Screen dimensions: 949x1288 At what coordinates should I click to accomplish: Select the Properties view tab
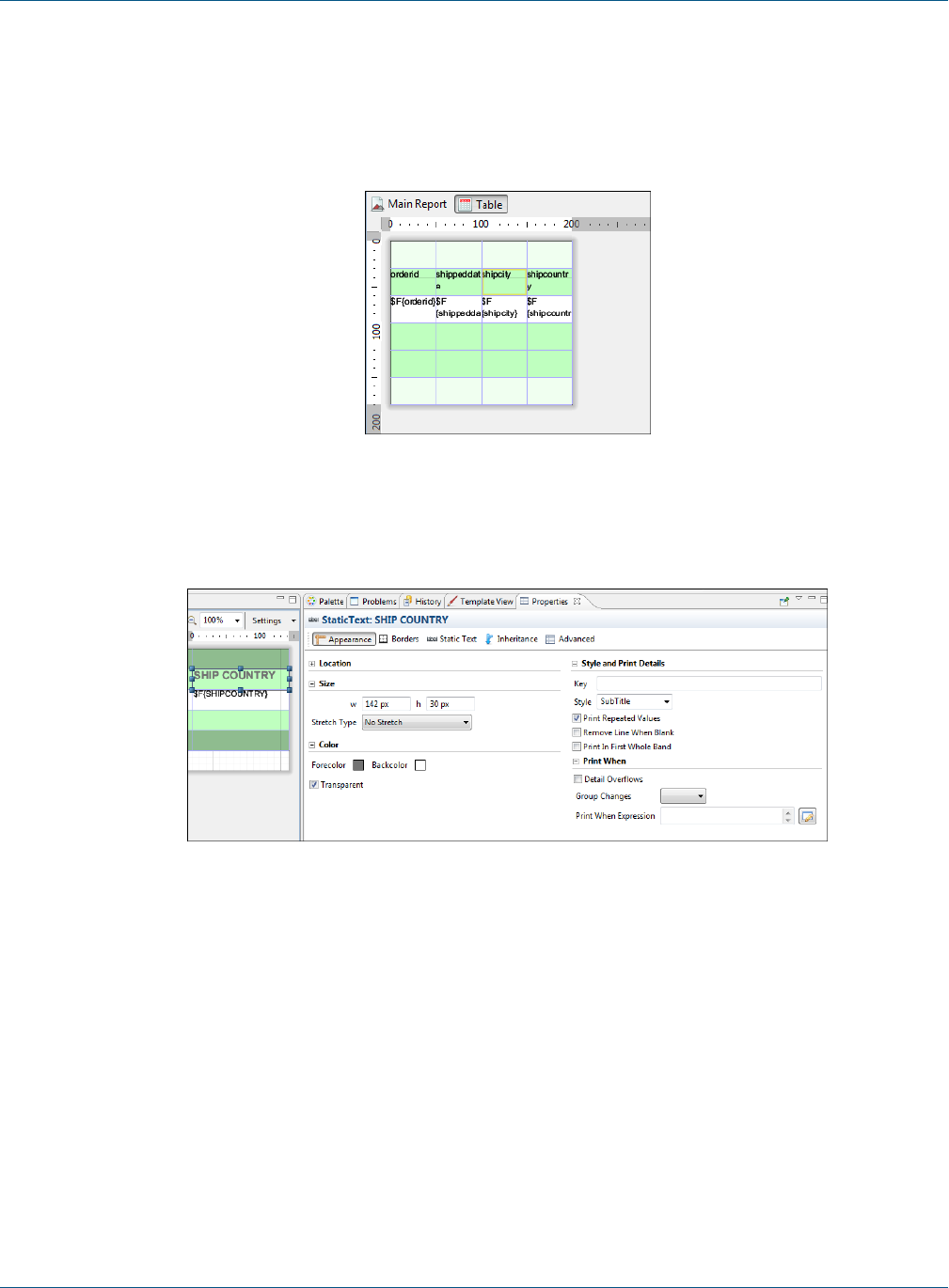[549, 602]
